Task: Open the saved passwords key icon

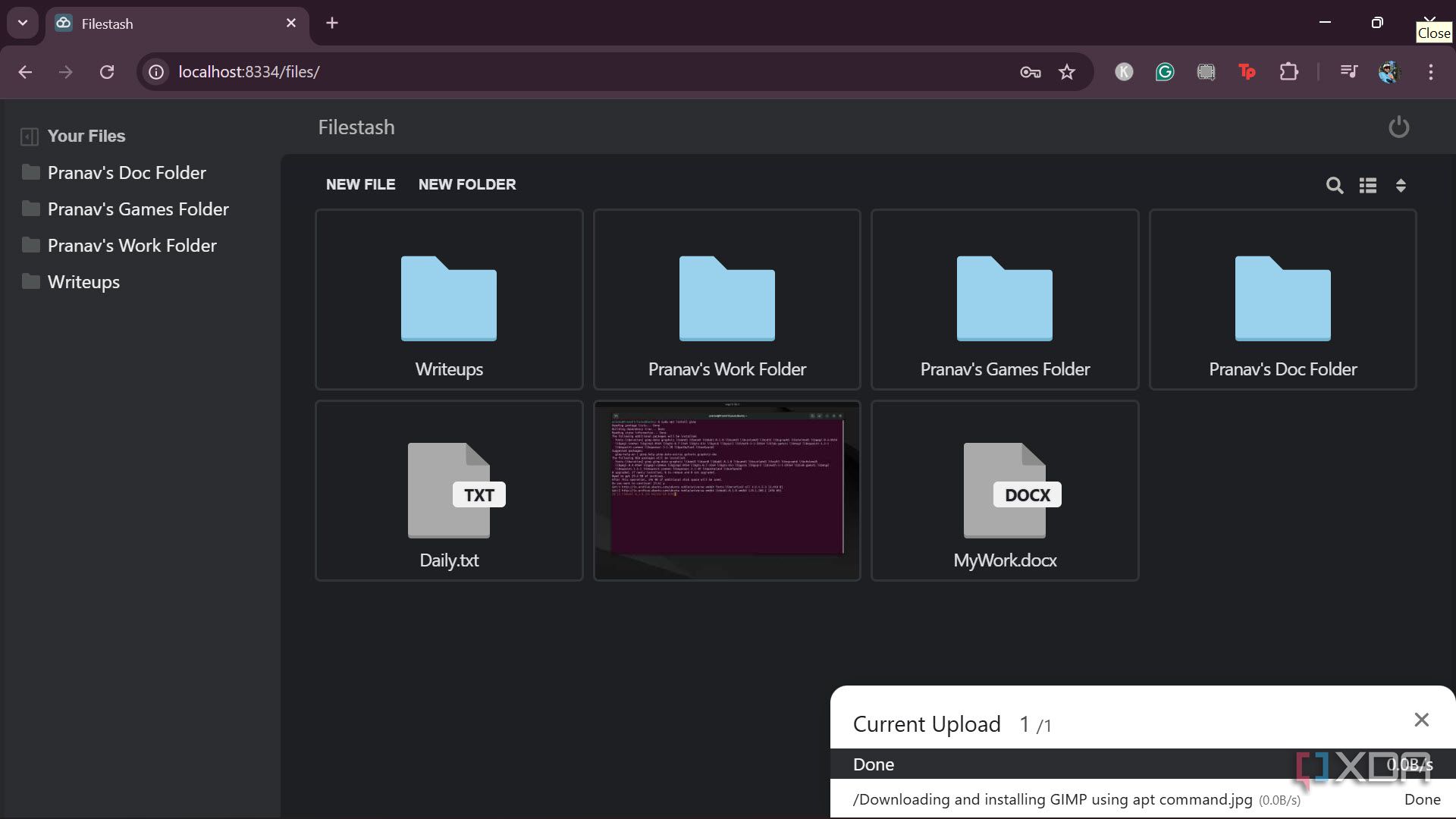Action: [1030, 72]
